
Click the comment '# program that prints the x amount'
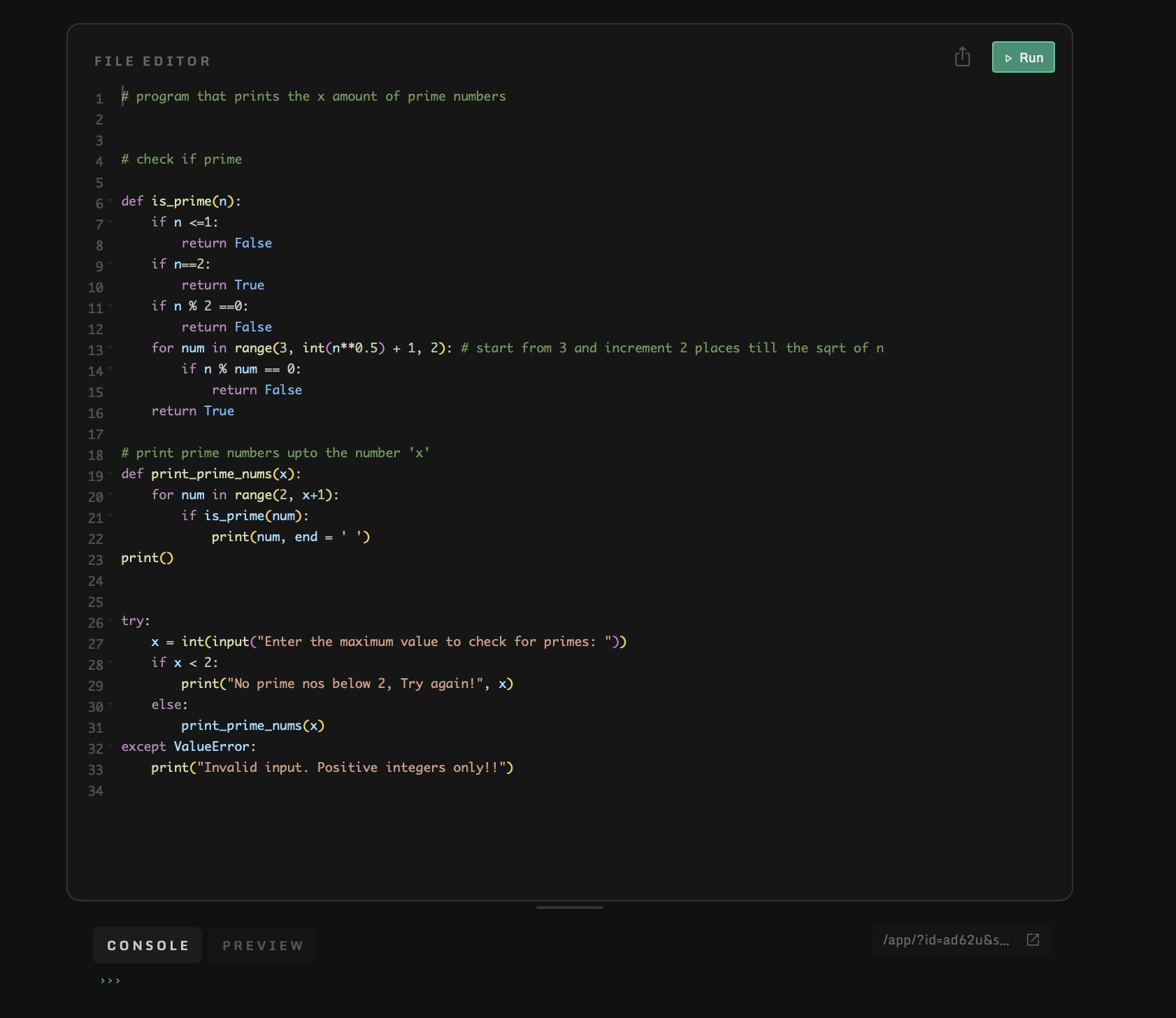(313, 96)
